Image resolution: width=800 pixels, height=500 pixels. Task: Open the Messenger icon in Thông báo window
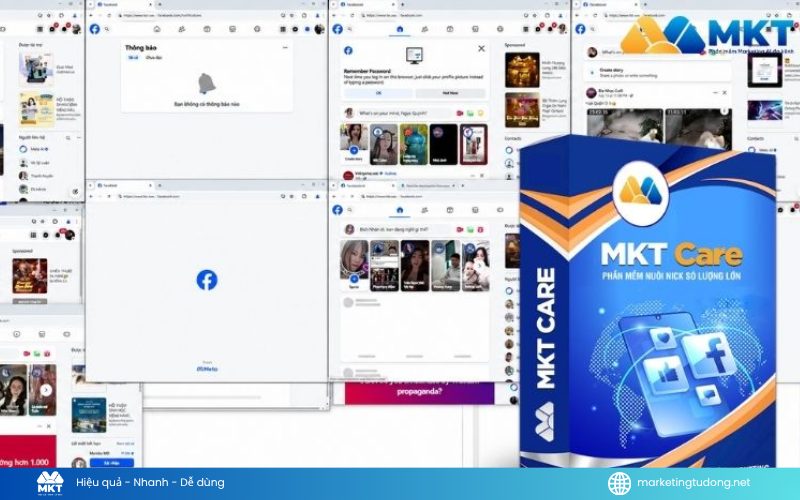pos(295,29)
